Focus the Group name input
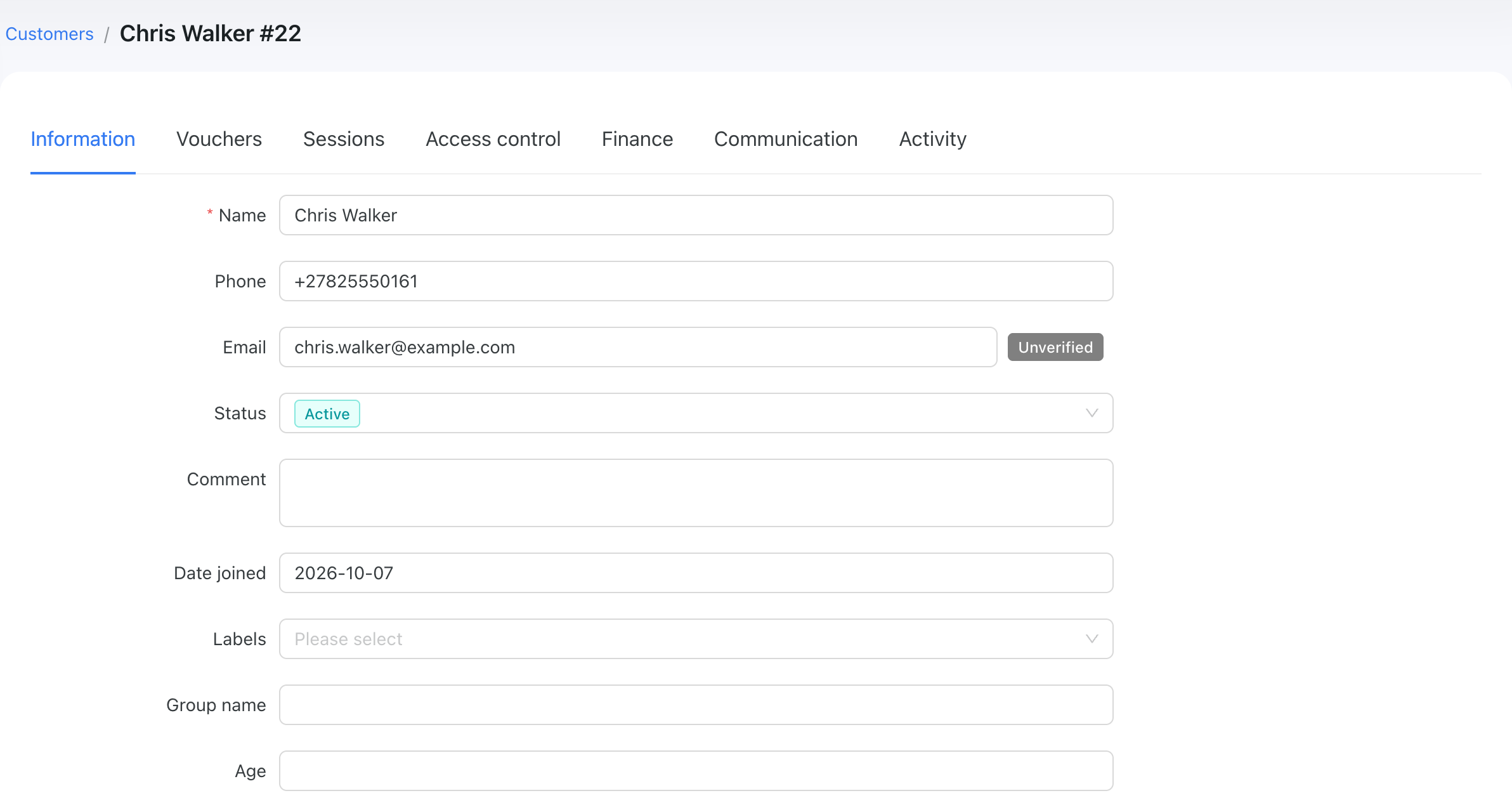The image size is (1512, 812). (696, 705)
